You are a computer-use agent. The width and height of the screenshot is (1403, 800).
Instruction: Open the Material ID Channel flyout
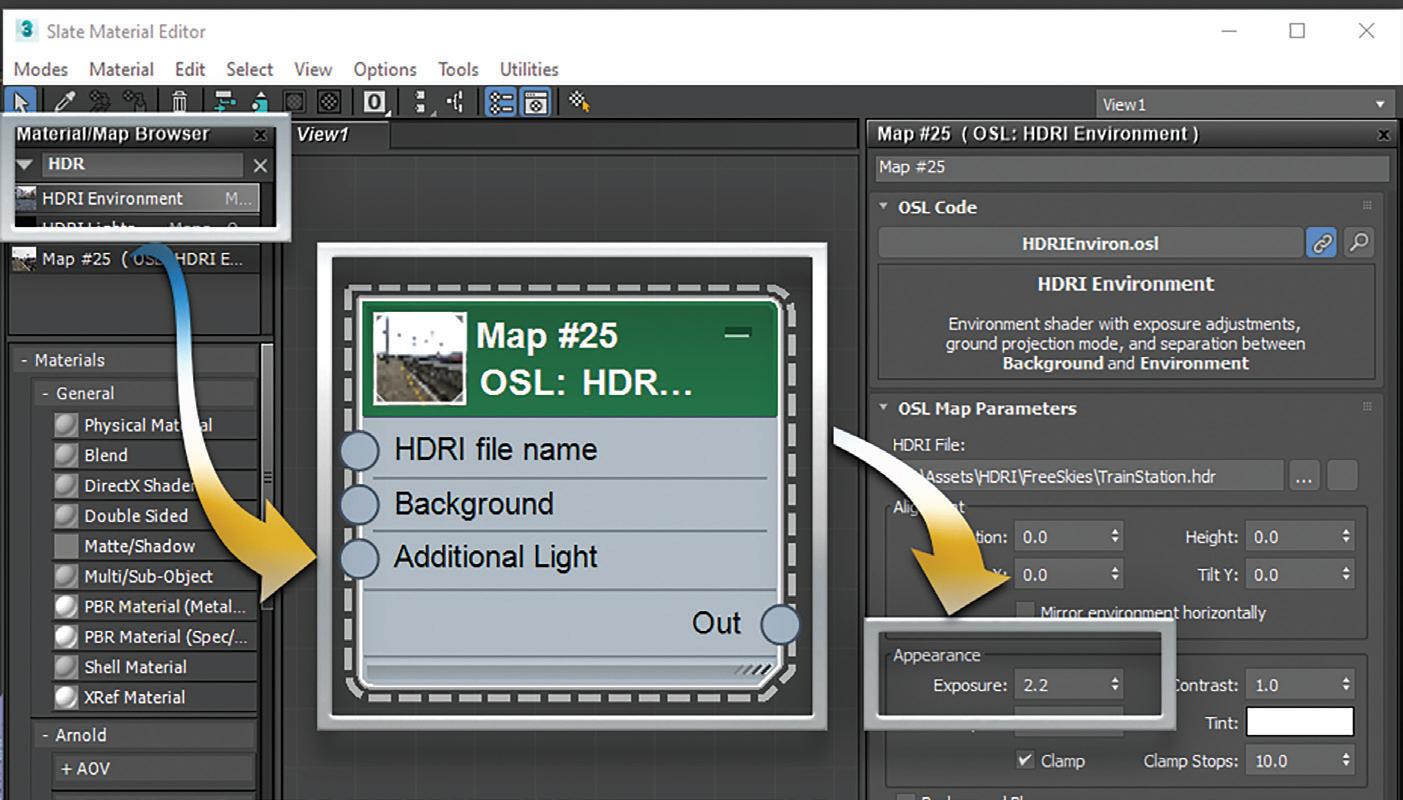(375, 102)
